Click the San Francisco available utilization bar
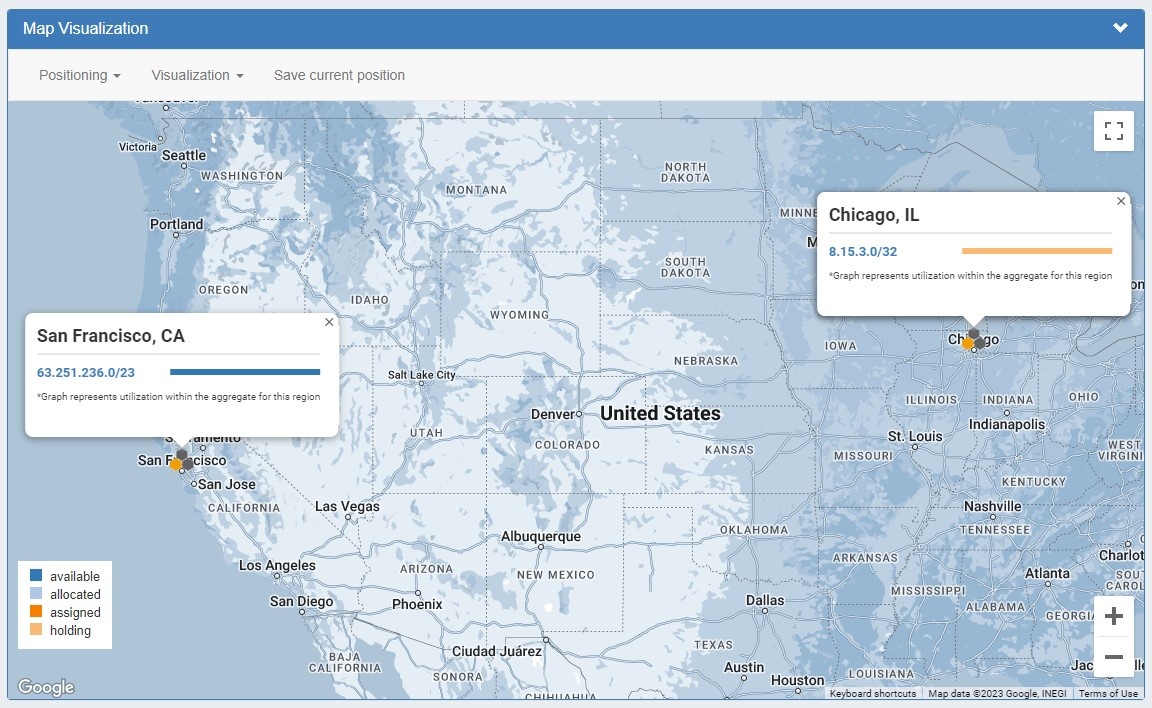The image size is (1152, 708). click(x=244, y=372)
